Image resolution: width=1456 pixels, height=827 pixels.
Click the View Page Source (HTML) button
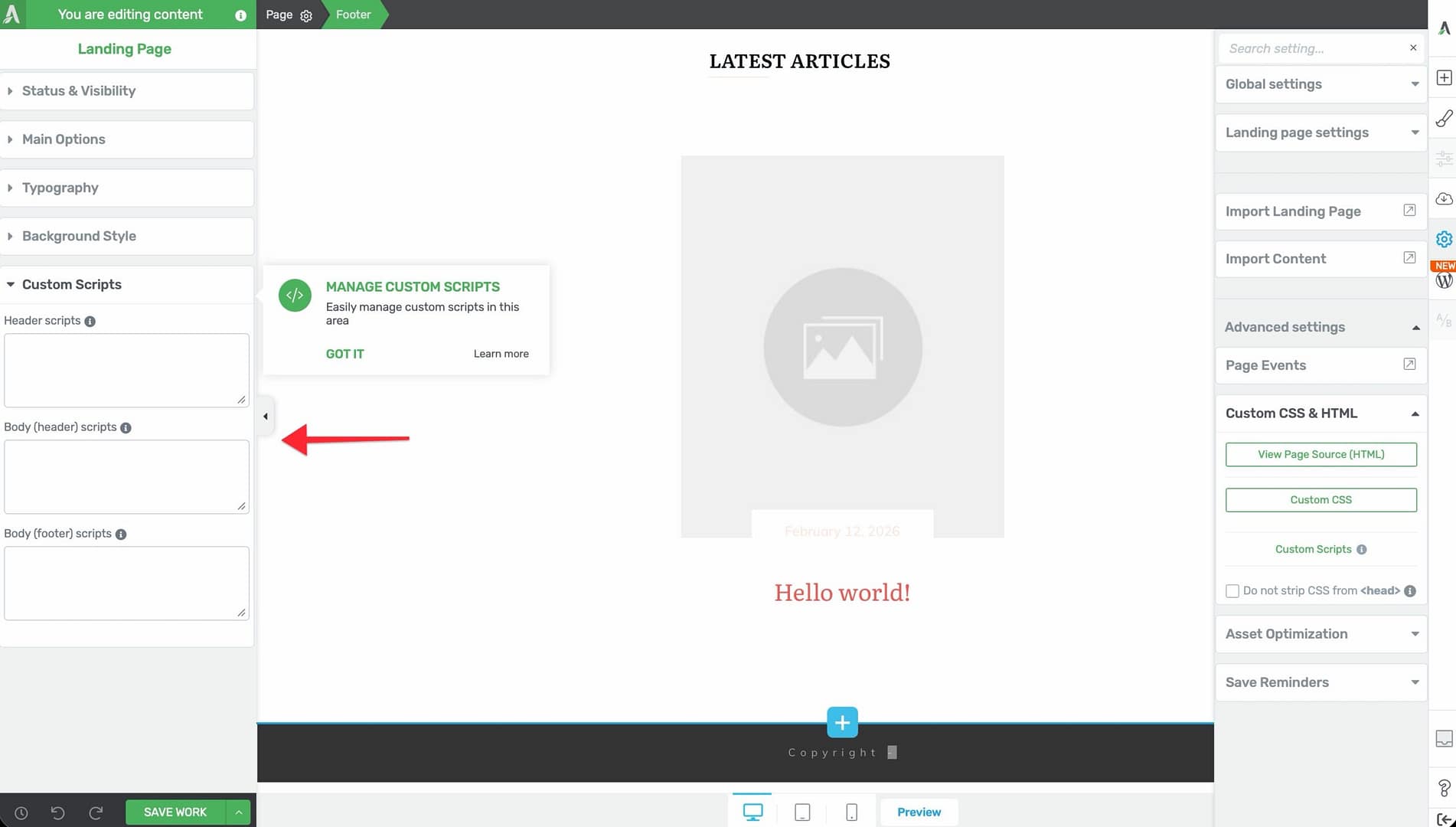tap(1321, 454)
